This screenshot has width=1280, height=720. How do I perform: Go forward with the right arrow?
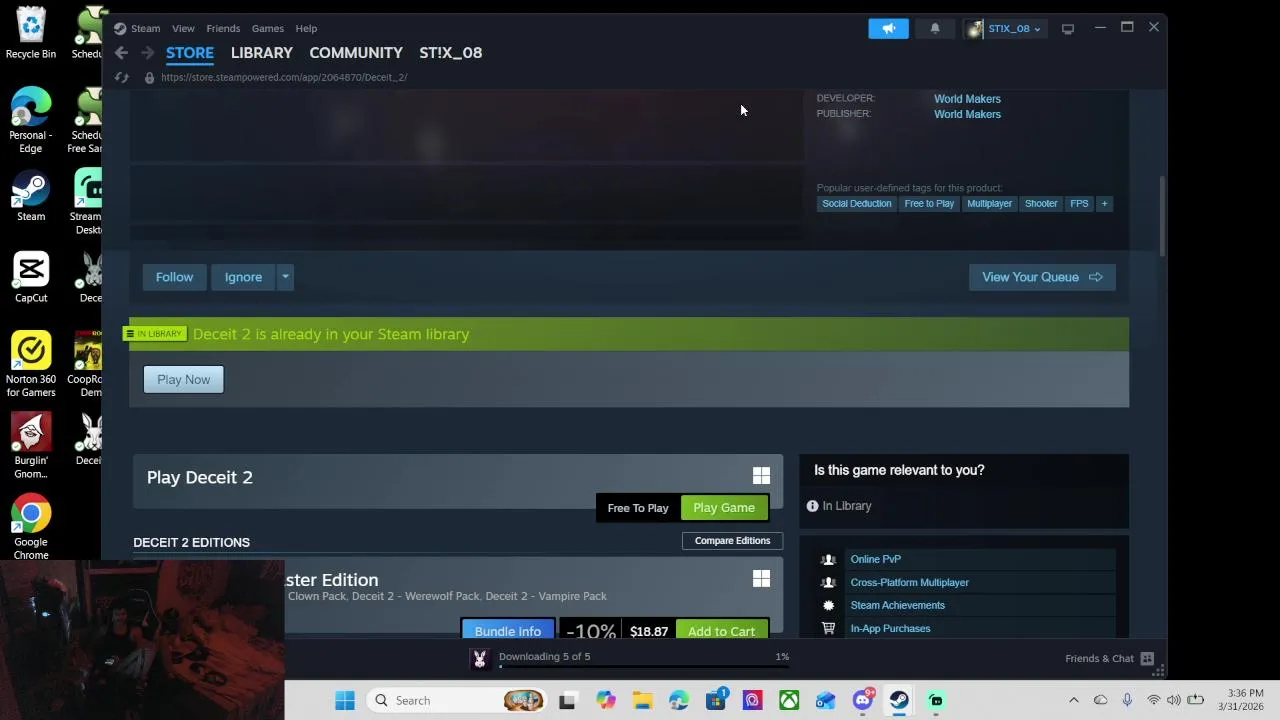[147, 53]
